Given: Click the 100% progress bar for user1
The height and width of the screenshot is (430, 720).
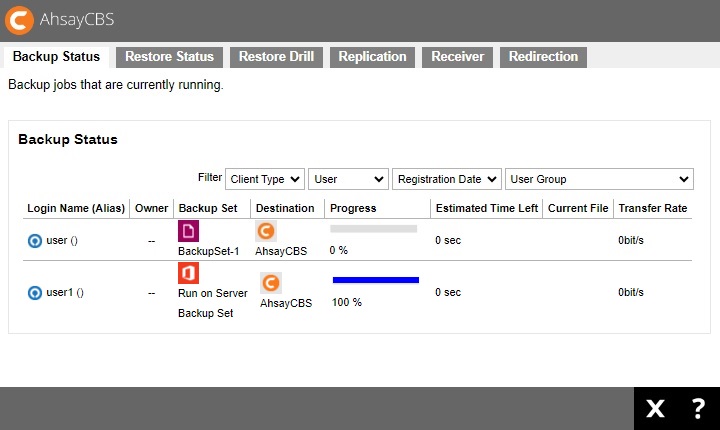Looking at the screenshot, I should coord(375,280).
